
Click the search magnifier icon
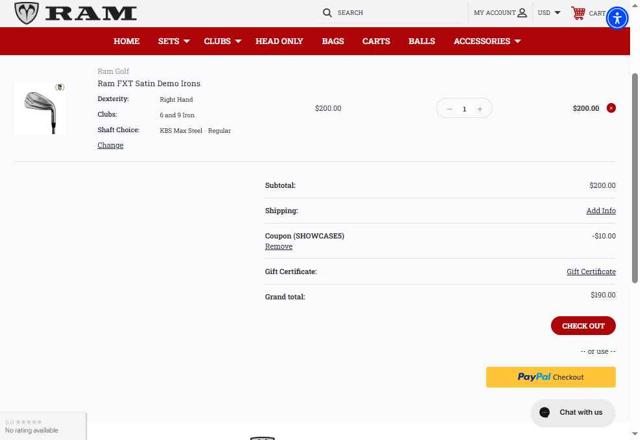tap(327, 13)
